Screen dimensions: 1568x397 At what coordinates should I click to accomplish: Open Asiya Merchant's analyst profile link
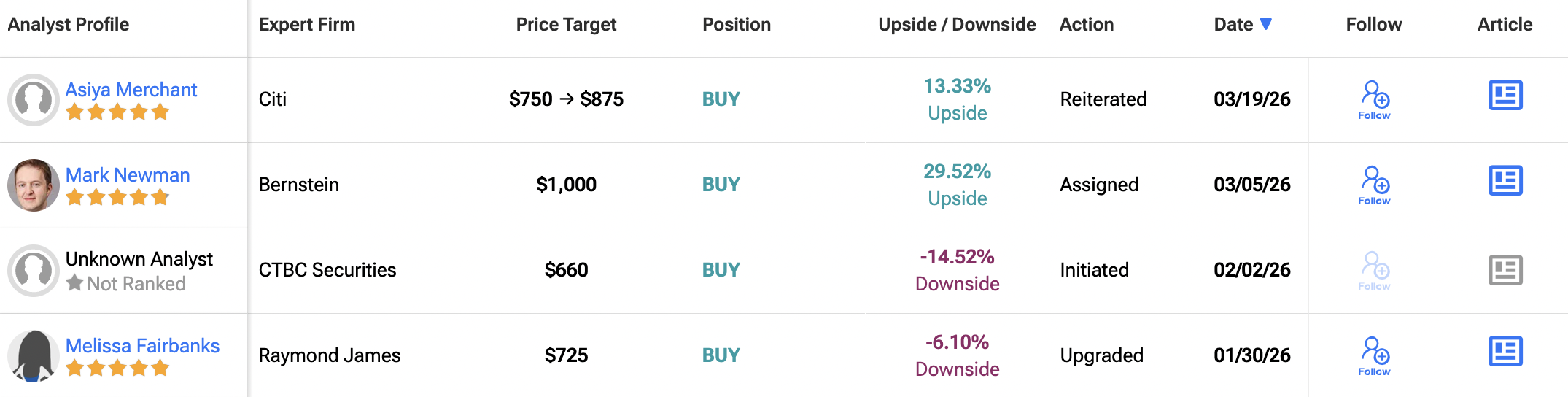(x=131, y=90)
